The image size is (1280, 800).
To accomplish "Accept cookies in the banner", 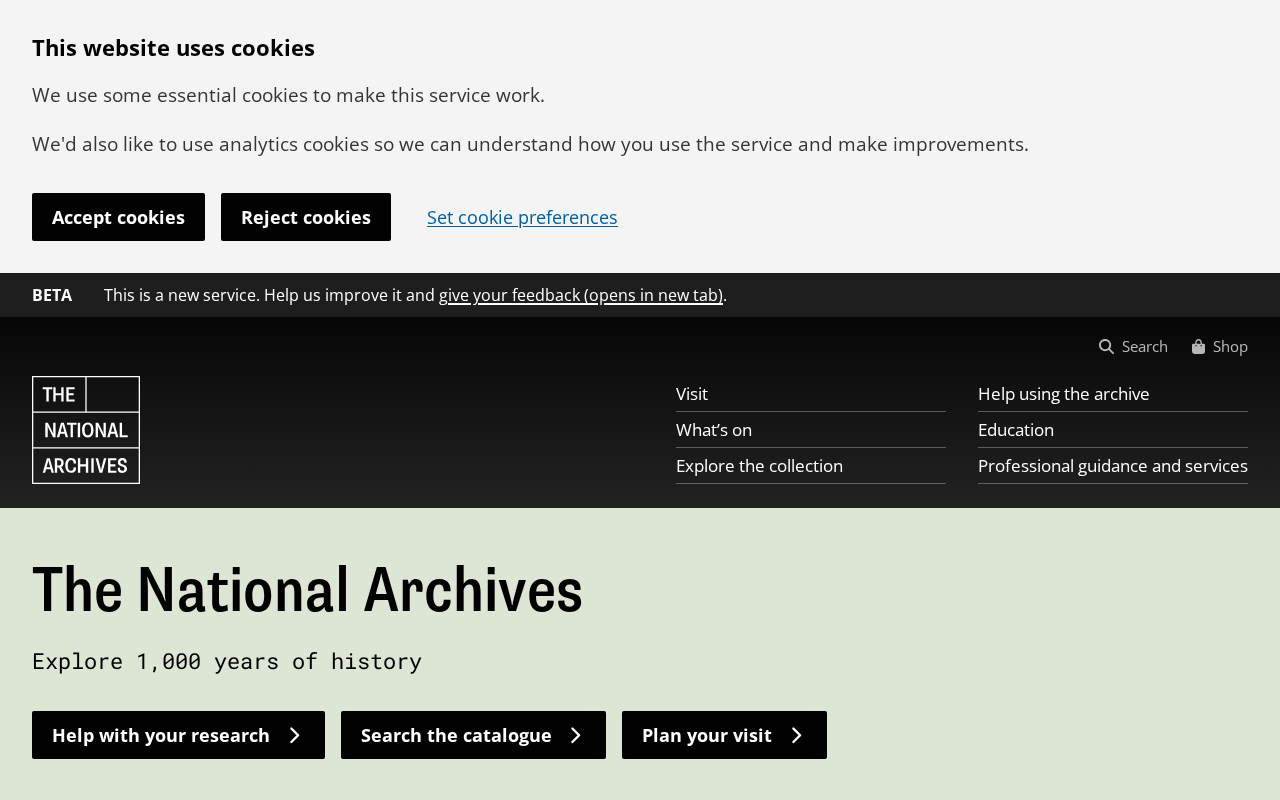I will click(118, 217).
